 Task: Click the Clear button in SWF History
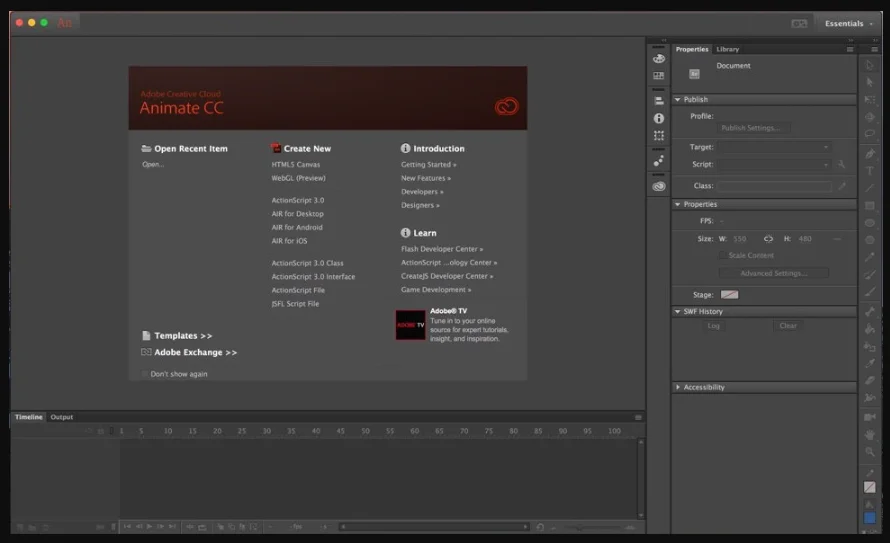[x=788, y=326]
